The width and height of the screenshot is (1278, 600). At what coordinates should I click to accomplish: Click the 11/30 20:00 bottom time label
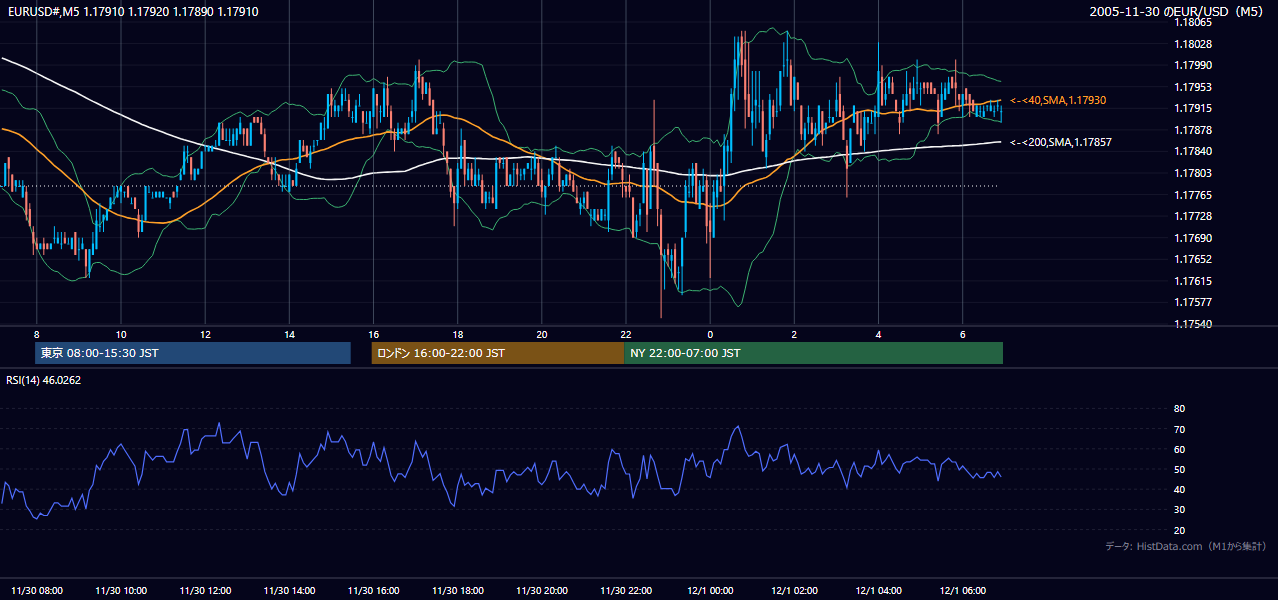pos(542,591)
